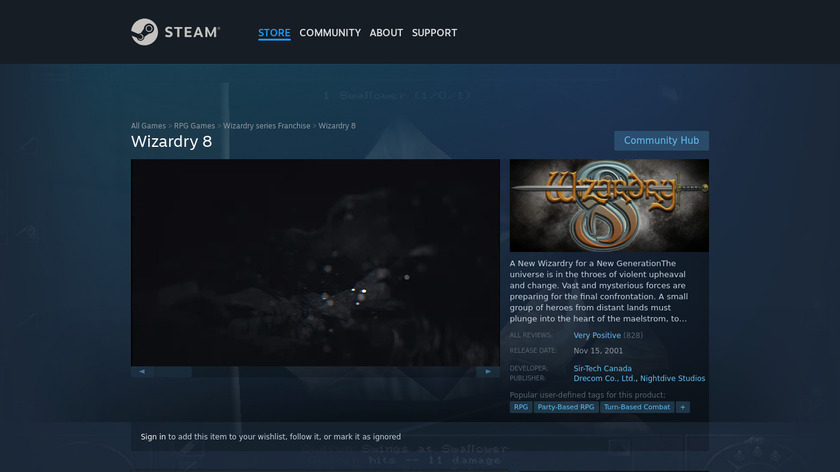Navigate to All Games breadcrumb
Viewport: 840px width, 472px height.
coord(148,126)
